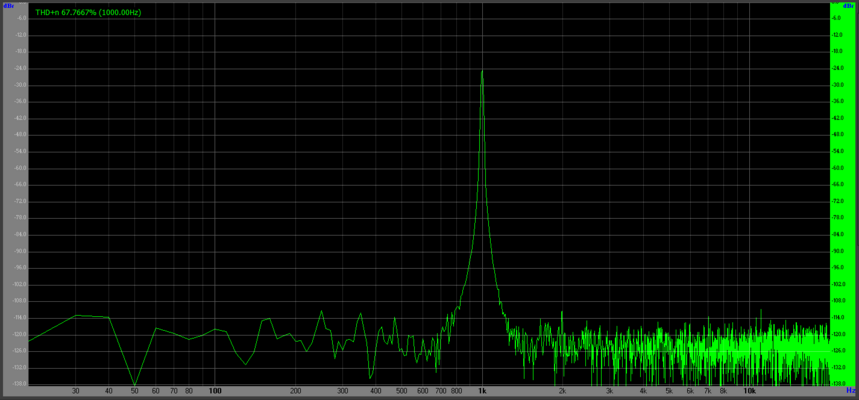Click the 2k frequency axis label
Screen dimensions: 859x400
(563, 391)
